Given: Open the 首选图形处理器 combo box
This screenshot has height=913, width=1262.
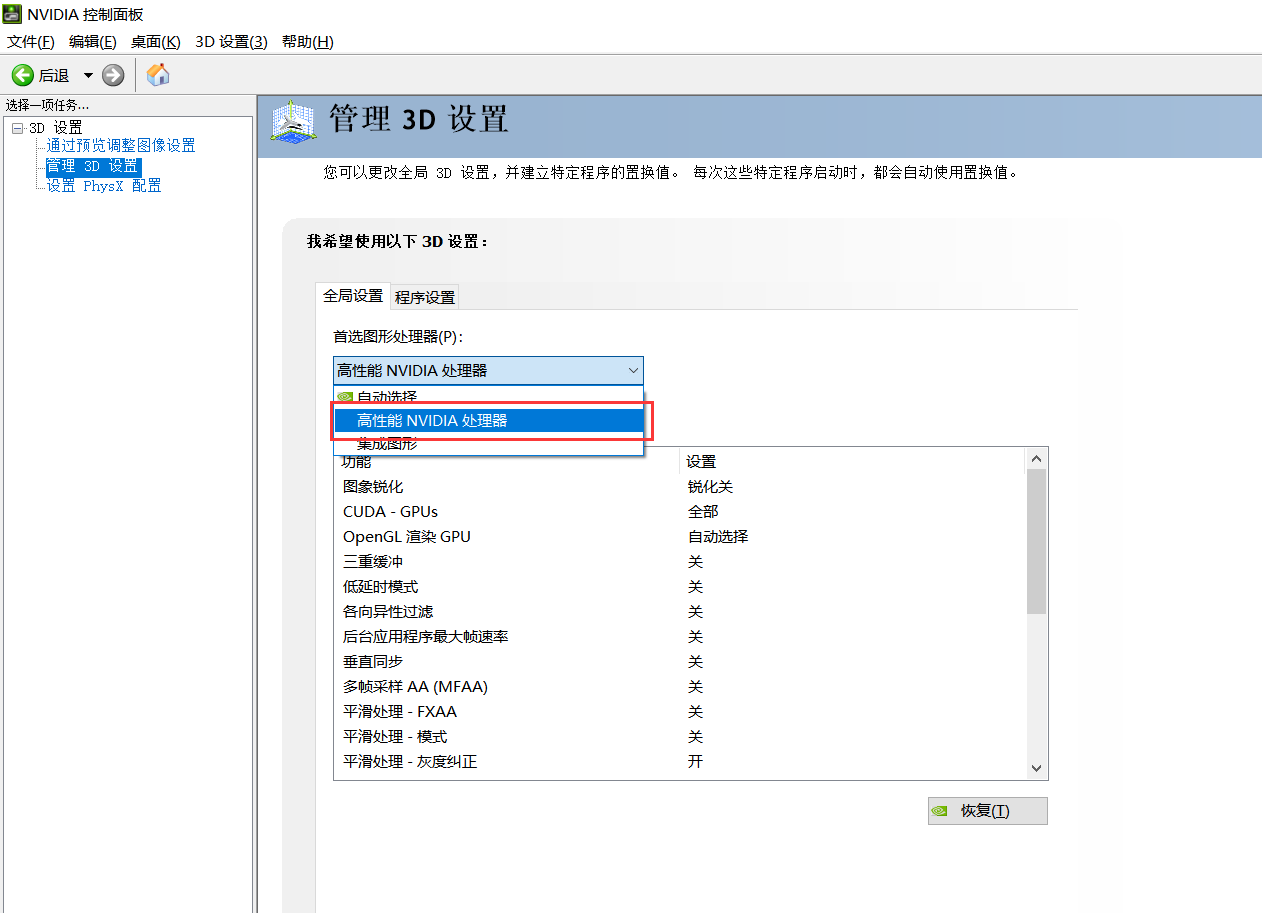Looking at the screenshot, I should point(488,370).
